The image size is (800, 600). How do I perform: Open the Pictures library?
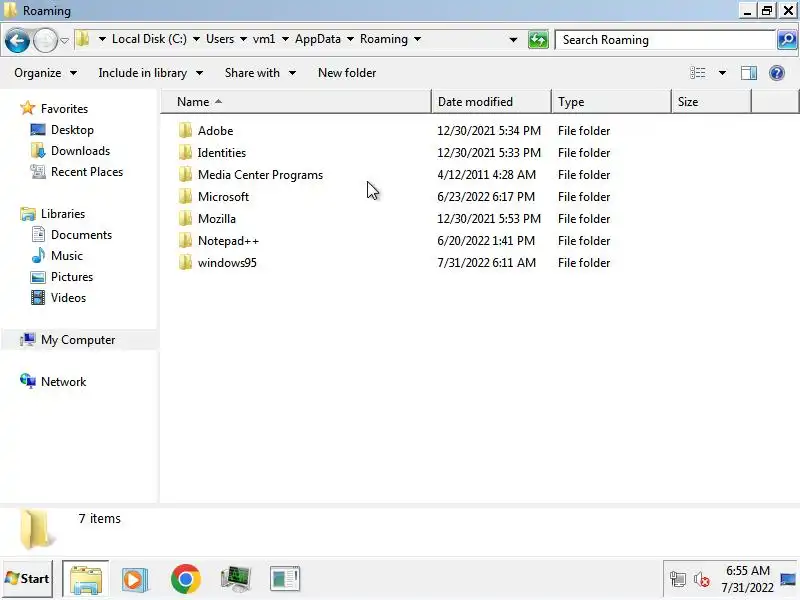pos(71,277)
